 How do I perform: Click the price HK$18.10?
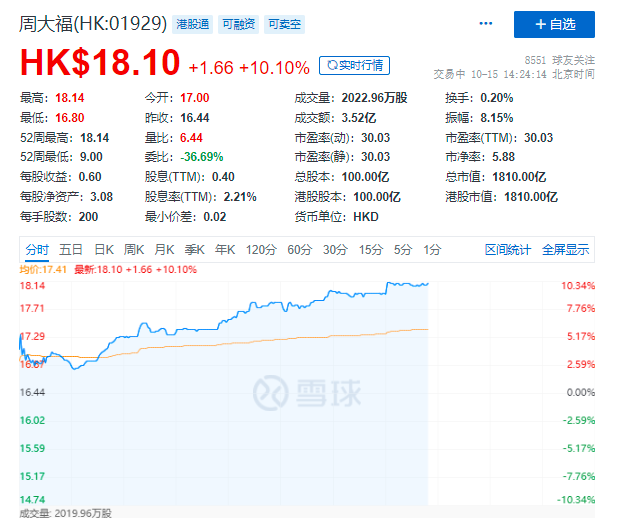(100, 62)
